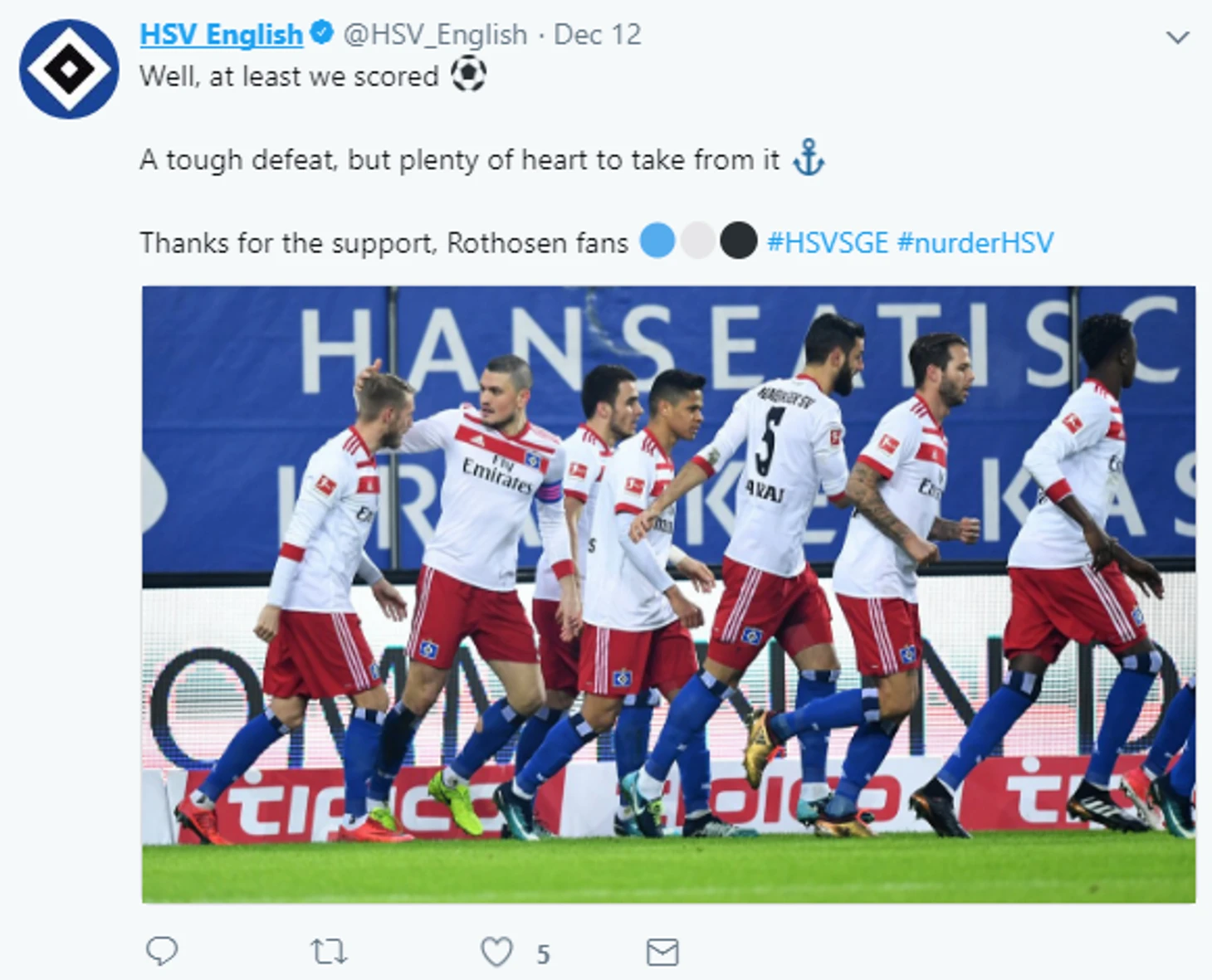Open the players celebration photo
Image resolution: width=1212 pixels, height=980 pixels.
[x=669, y=594]
